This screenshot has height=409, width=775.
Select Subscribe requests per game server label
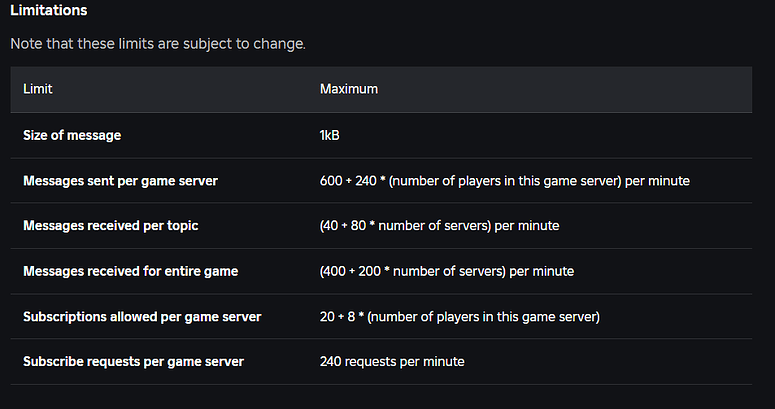133,361
